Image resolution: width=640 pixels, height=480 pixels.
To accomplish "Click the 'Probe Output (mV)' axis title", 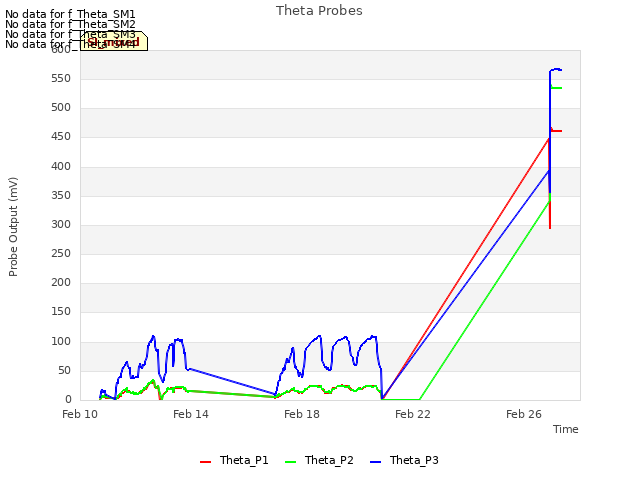I will click(13, 227).
